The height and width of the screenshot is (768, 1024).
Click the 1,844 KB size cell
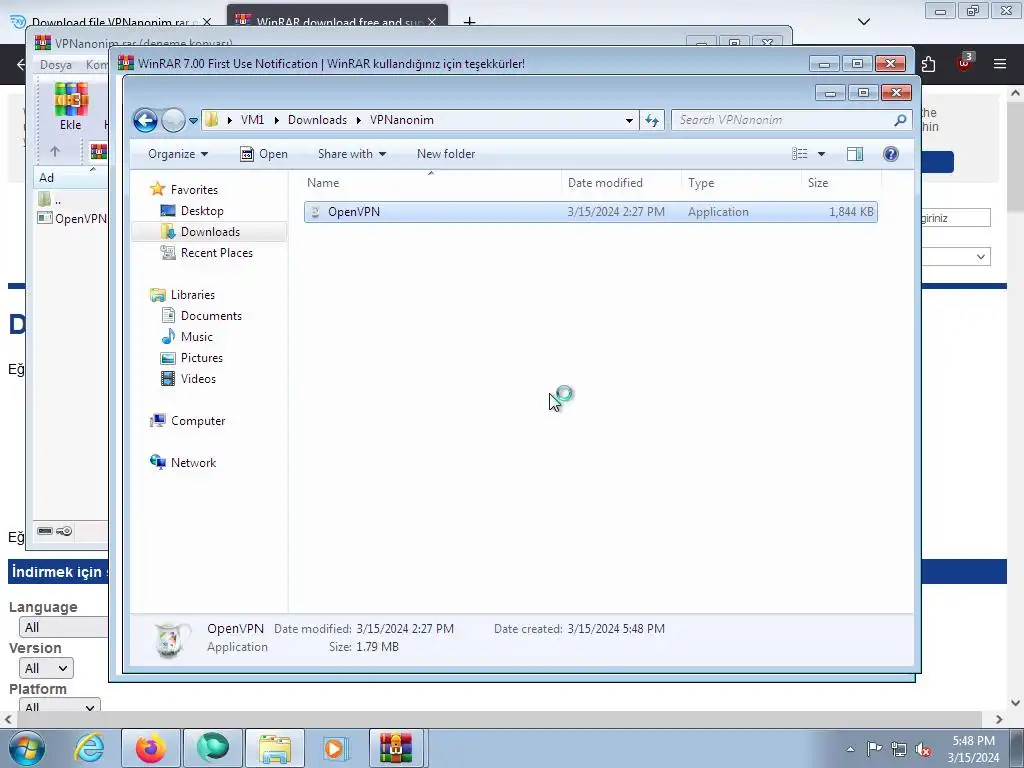[851, 212]
